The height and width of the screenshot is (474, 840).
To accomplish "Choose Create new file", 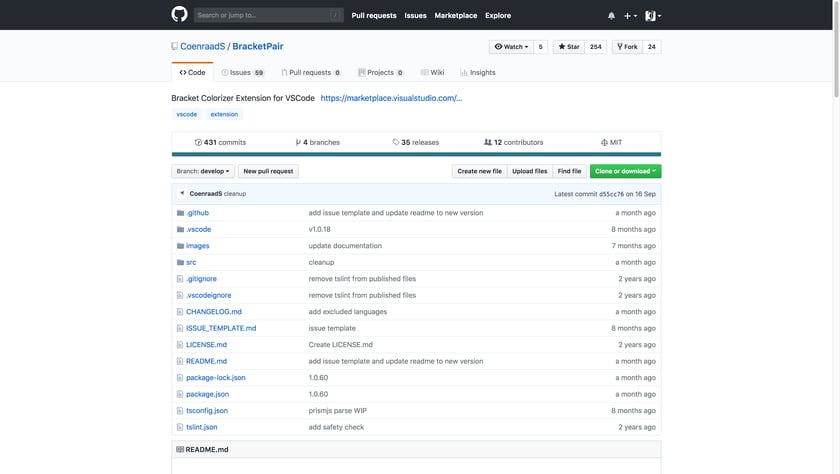I will click(479, 171).
